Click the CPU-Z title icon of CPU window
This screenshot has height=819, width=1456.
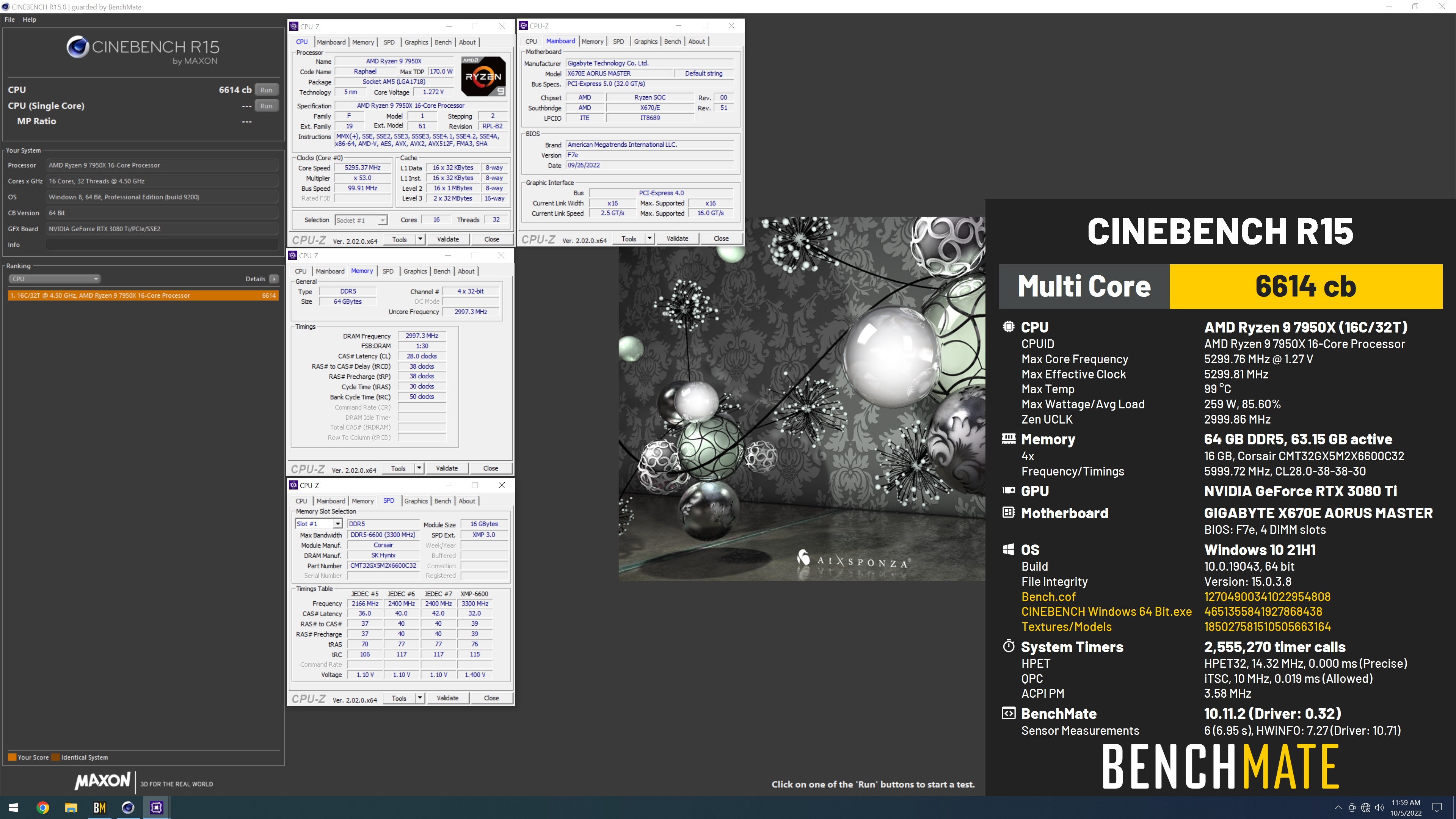(x=294, y=26)
